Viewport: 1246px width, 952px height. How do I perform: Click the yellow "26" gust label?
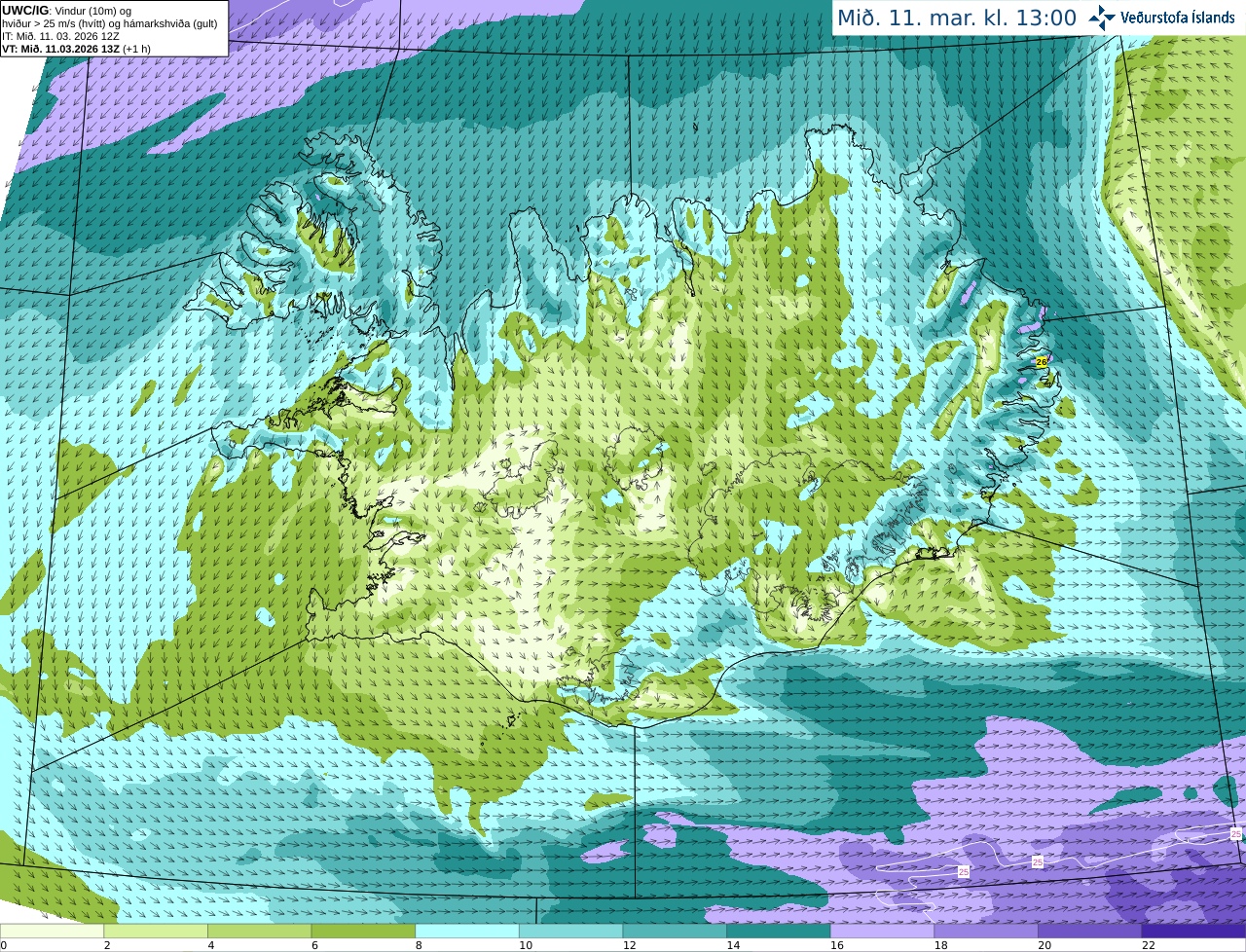[1042, 361]
